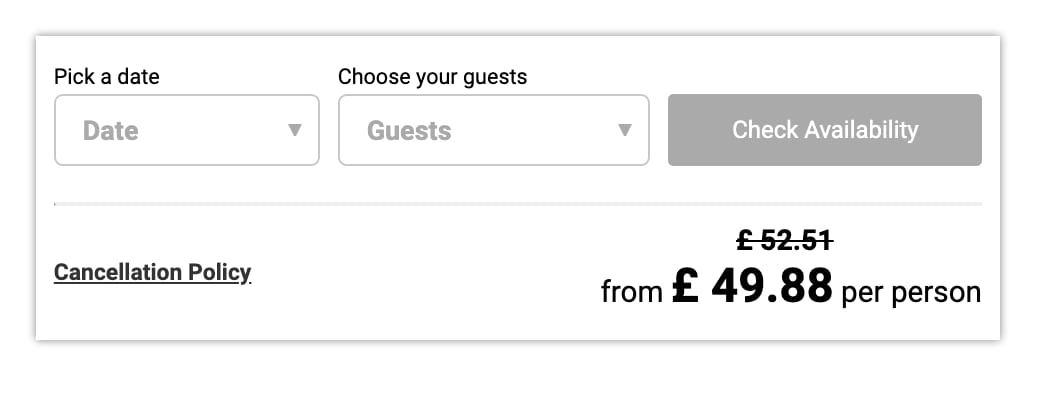
Task: Click the bold £ 49.88 price
Action: pos(752,286)
